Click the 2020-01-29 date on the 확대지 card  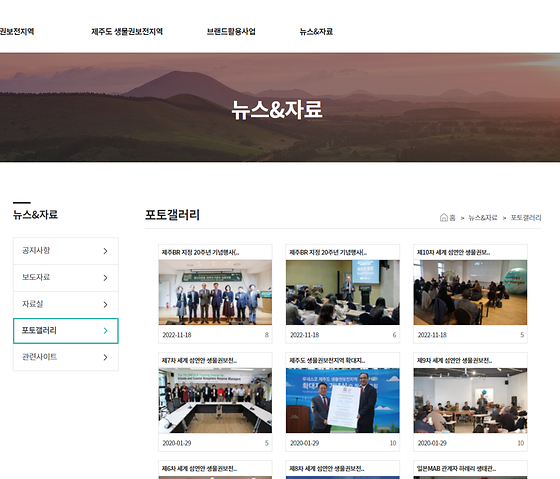click(x=304, y=443)
